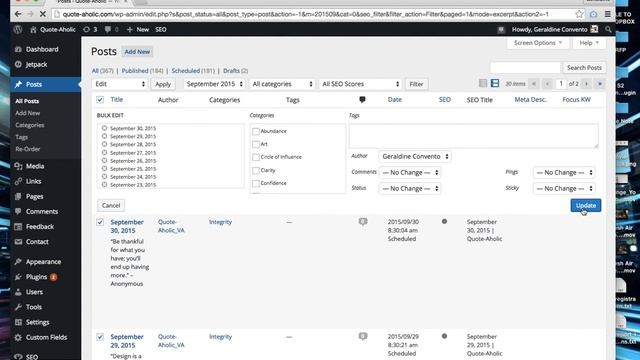Open the Comments No Change dropdown
This screenshot has width=640, height=360.
pos(410,172)
